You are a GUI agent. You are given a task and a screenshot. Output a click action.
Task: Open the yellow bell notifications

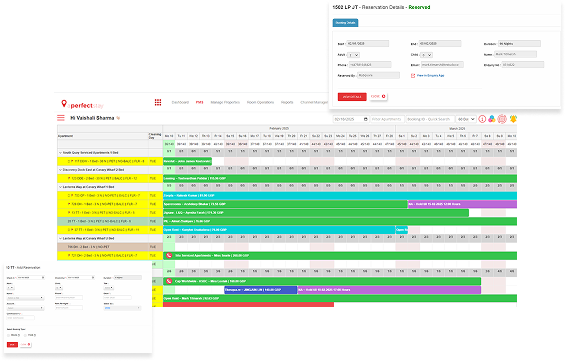point(513,119)
